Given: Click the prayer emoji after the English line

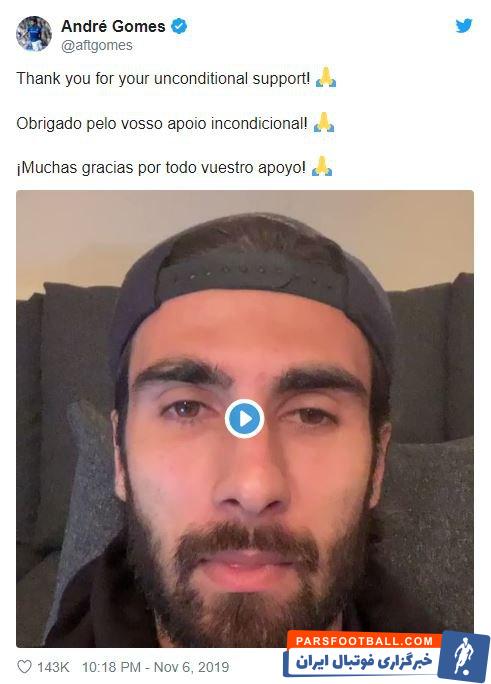Looking at the screenshot, I should [x=326, y=78].
